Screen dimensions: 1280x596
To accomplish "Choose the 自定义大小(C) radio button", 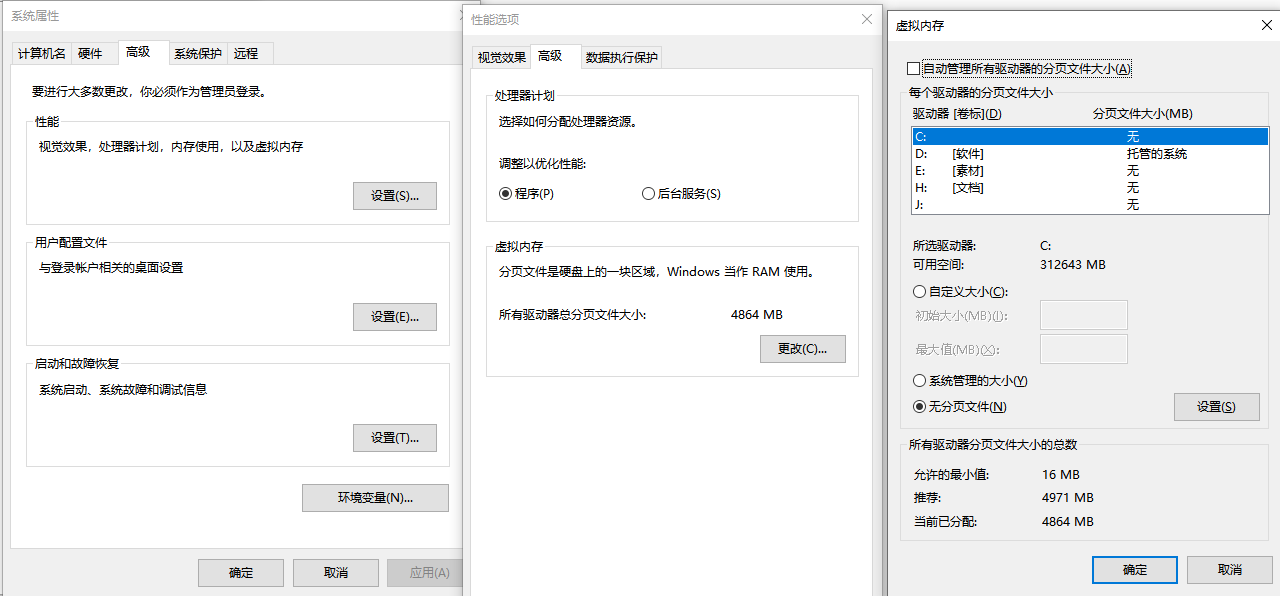I will pyautogui.click(x=960, y=292).
